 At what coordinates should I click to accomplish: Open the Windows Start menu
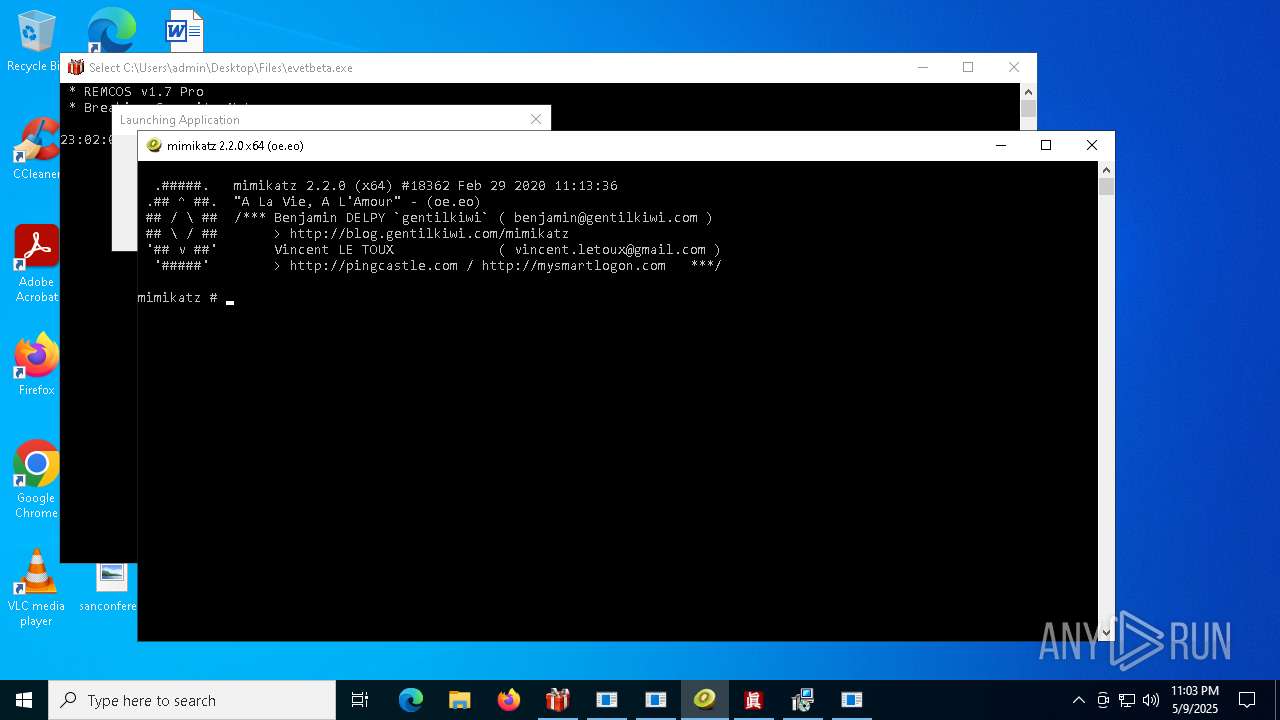(x=24, y=700)
